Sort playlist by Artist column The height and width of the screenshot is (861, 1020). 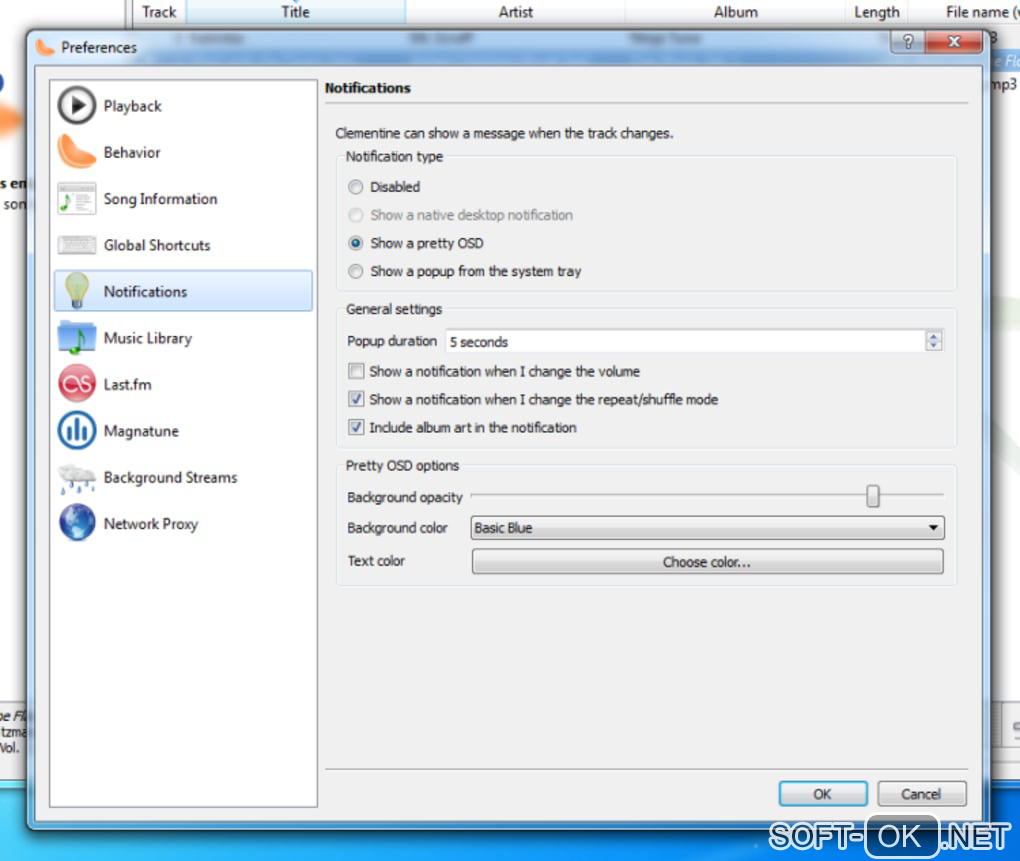(x=515, y=12)
